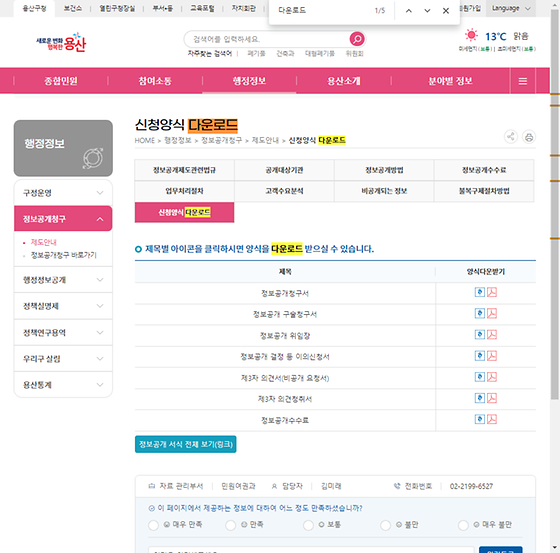
Task: Click 폐기물 frequent search term
Action: (x=256, y=54)
